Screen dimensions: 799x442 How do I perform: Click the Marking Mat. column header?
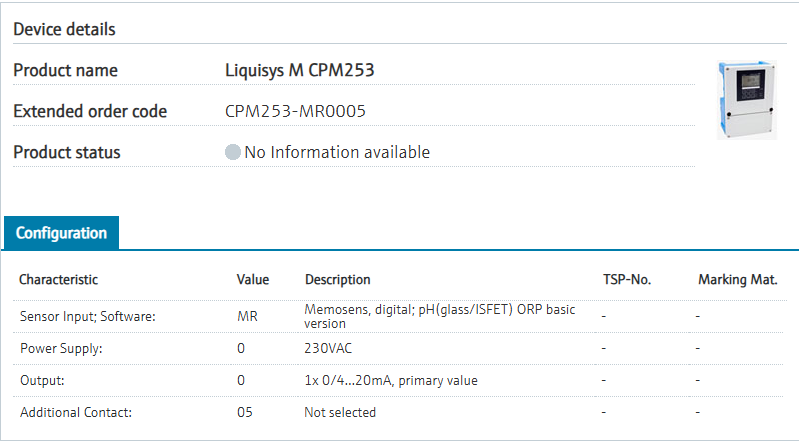pos(737,280)
